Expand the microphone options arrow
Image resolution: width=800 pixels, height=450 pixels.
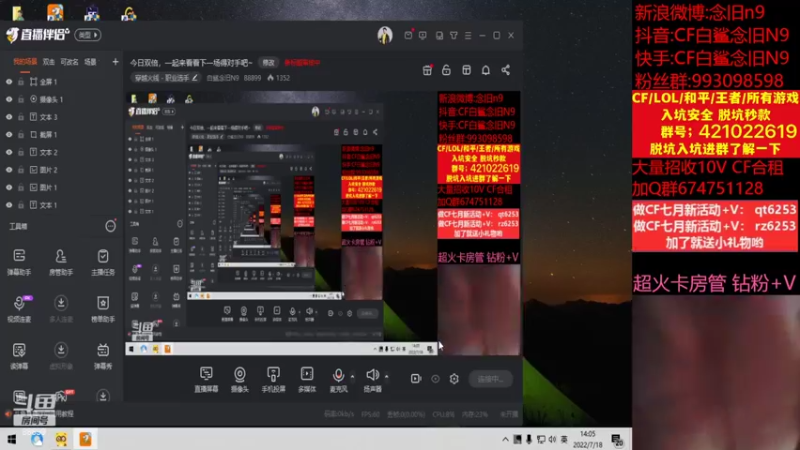click(x=352, y=377)
